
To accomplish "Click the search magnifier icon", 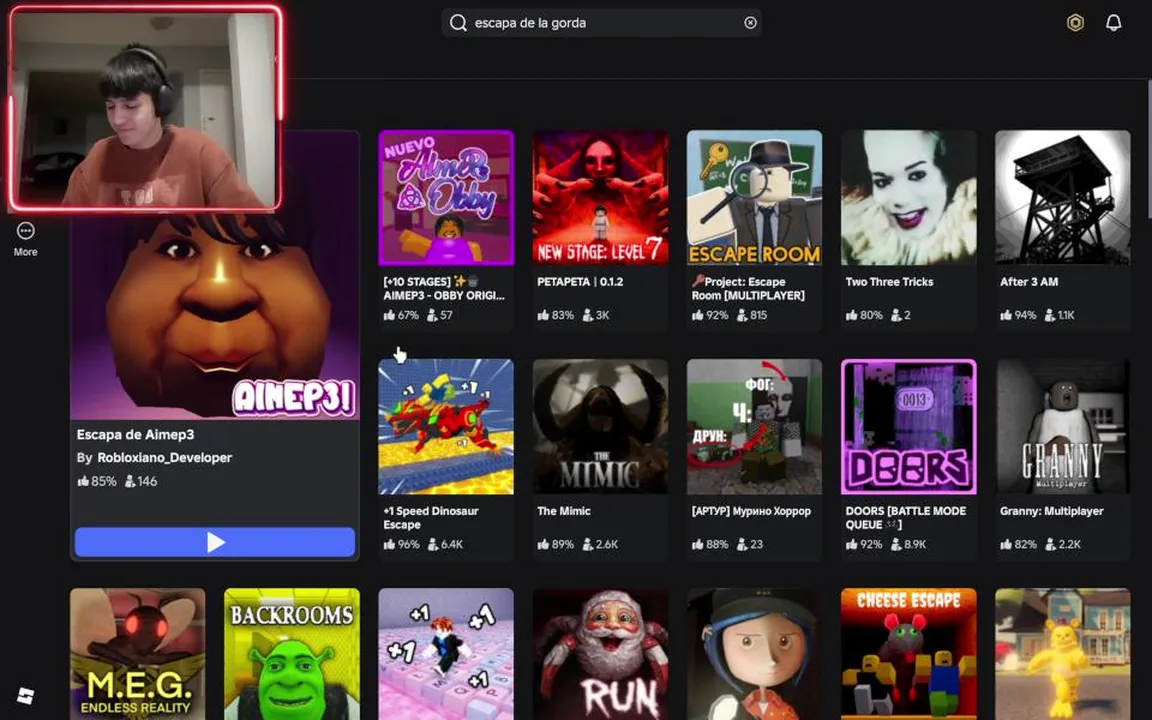I will [x=458, y=23].
